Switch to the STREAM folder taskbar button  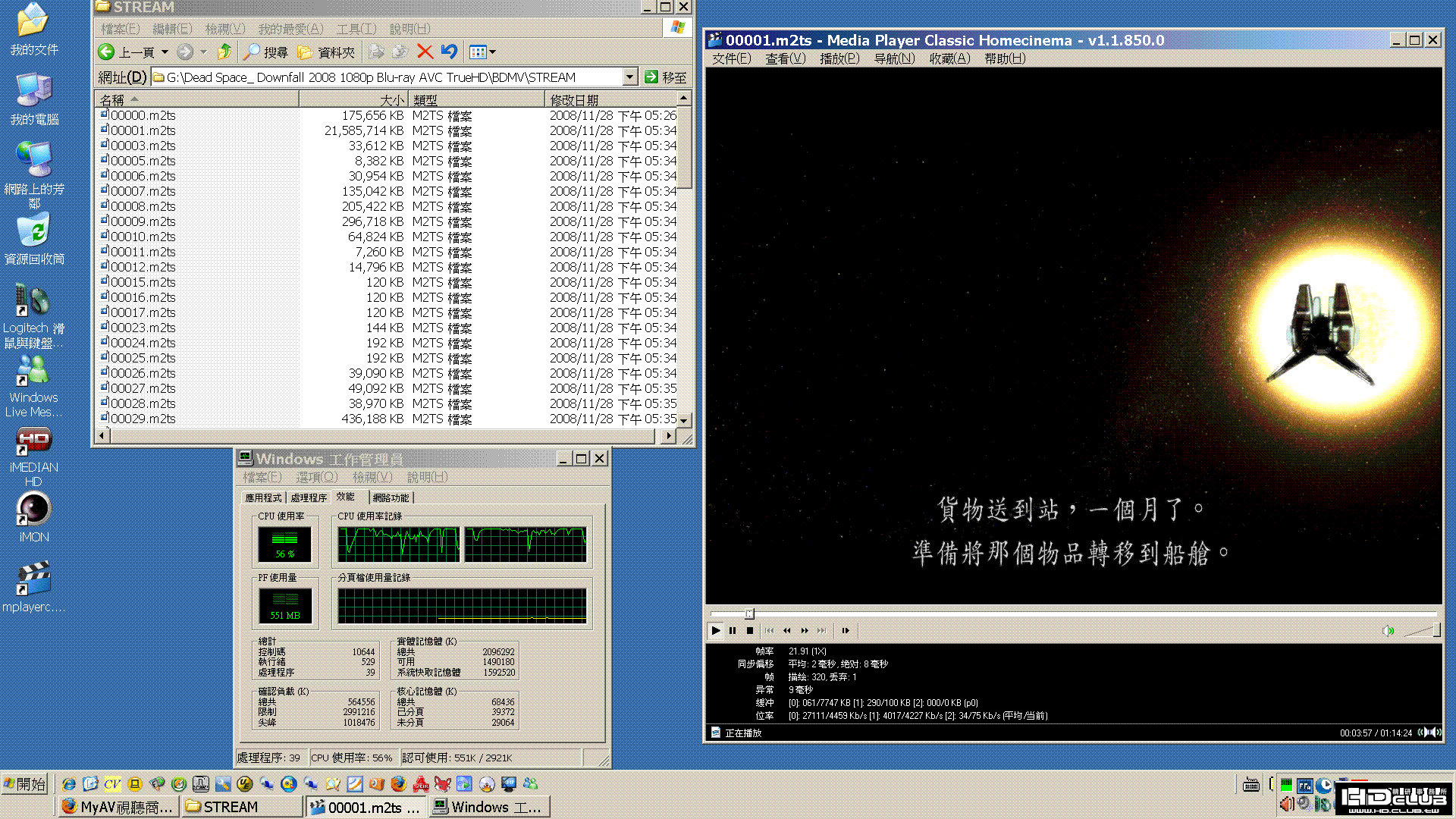[243, 807]
